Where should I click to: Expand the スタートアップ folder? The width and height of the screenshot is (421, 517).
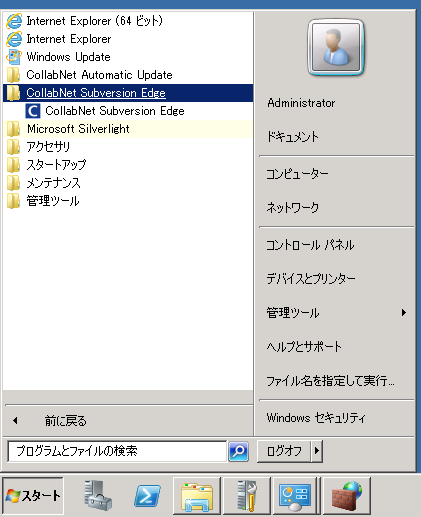[128, 165]
